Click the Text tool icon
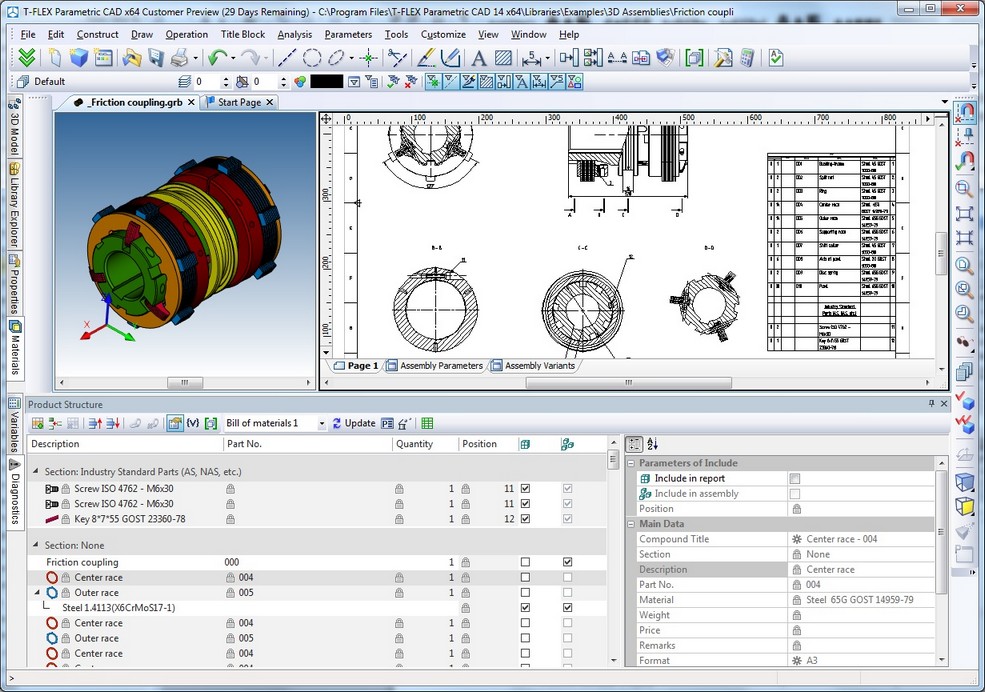985x692 pixels. (479, 58)
